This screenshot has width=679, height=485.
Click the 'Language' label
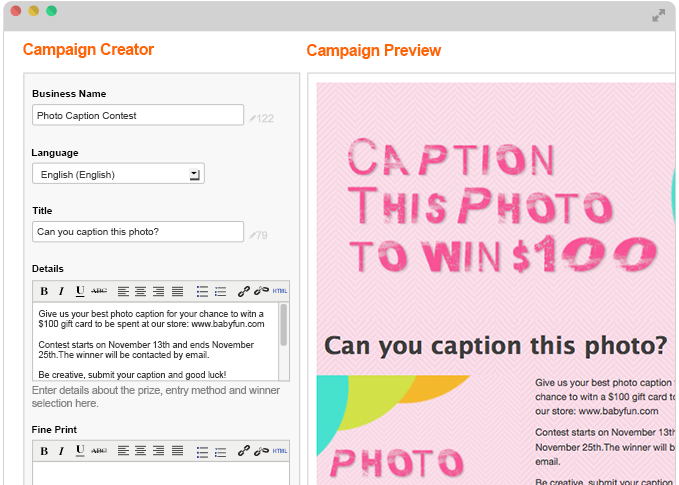click(55, 153)
